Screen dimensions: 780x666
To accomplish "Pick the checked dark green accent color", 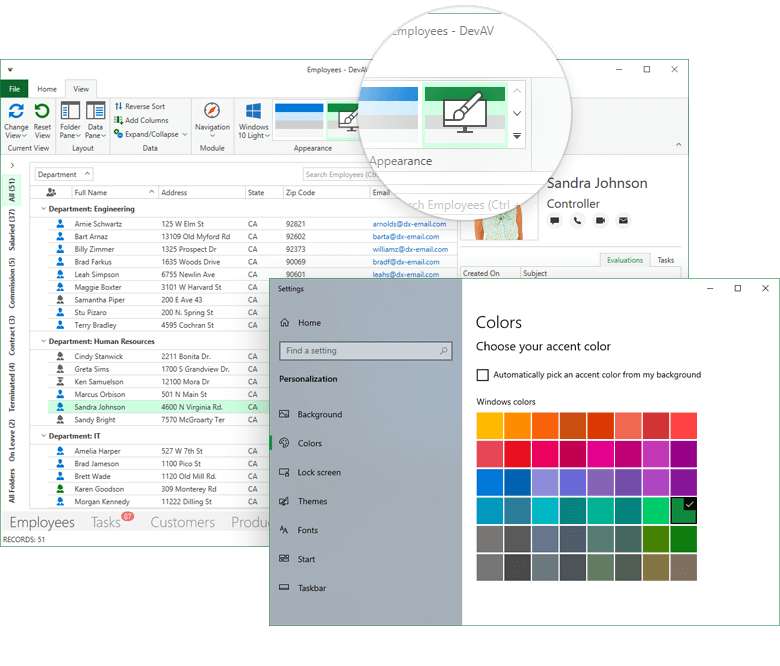I will [x=683, y=511].
